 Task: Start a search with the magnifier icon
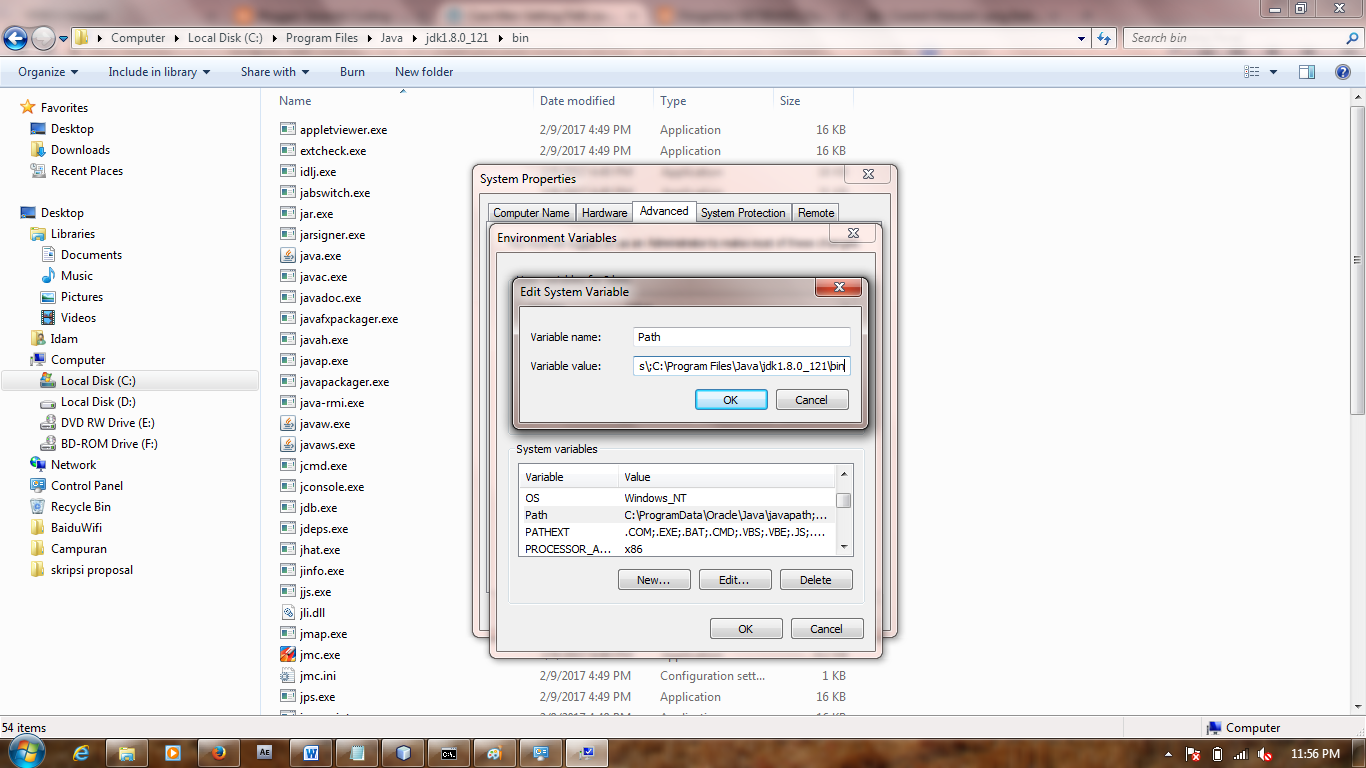1354,37
